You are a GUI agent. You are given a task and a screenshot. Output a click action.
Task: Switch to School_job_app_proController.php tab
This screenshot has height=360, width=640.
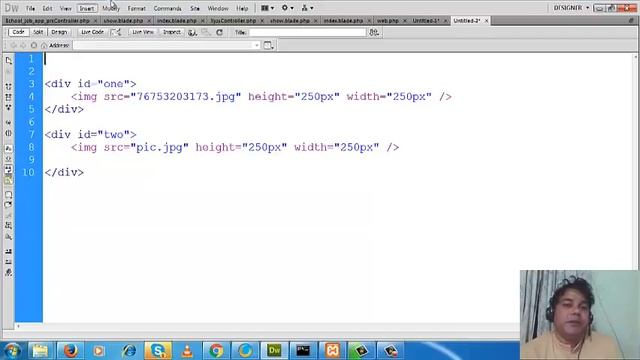47,20
